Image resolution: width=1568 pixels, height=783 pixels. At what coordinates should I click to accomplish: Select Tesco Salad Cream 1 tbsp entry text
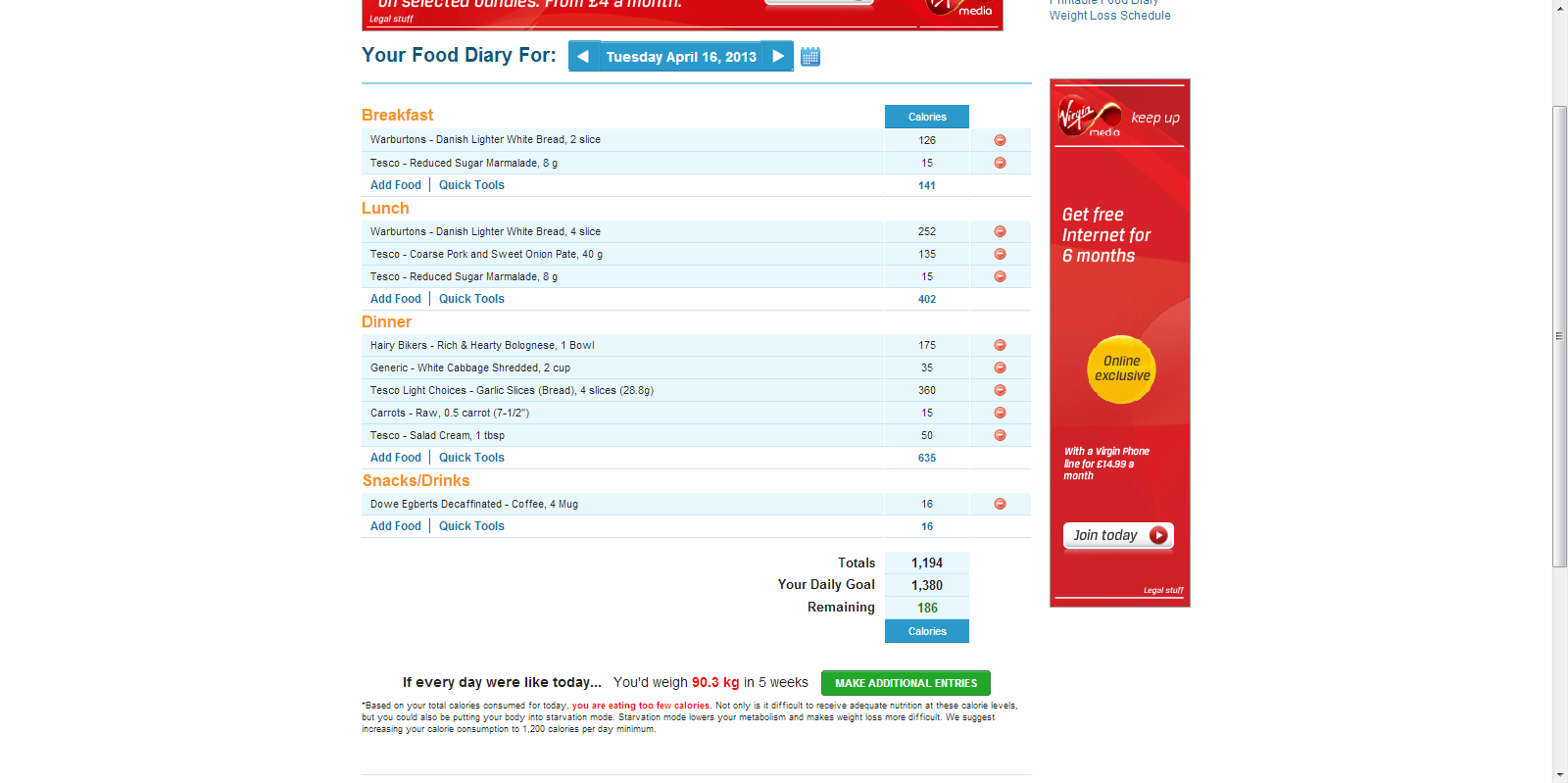tap(437, 435)
